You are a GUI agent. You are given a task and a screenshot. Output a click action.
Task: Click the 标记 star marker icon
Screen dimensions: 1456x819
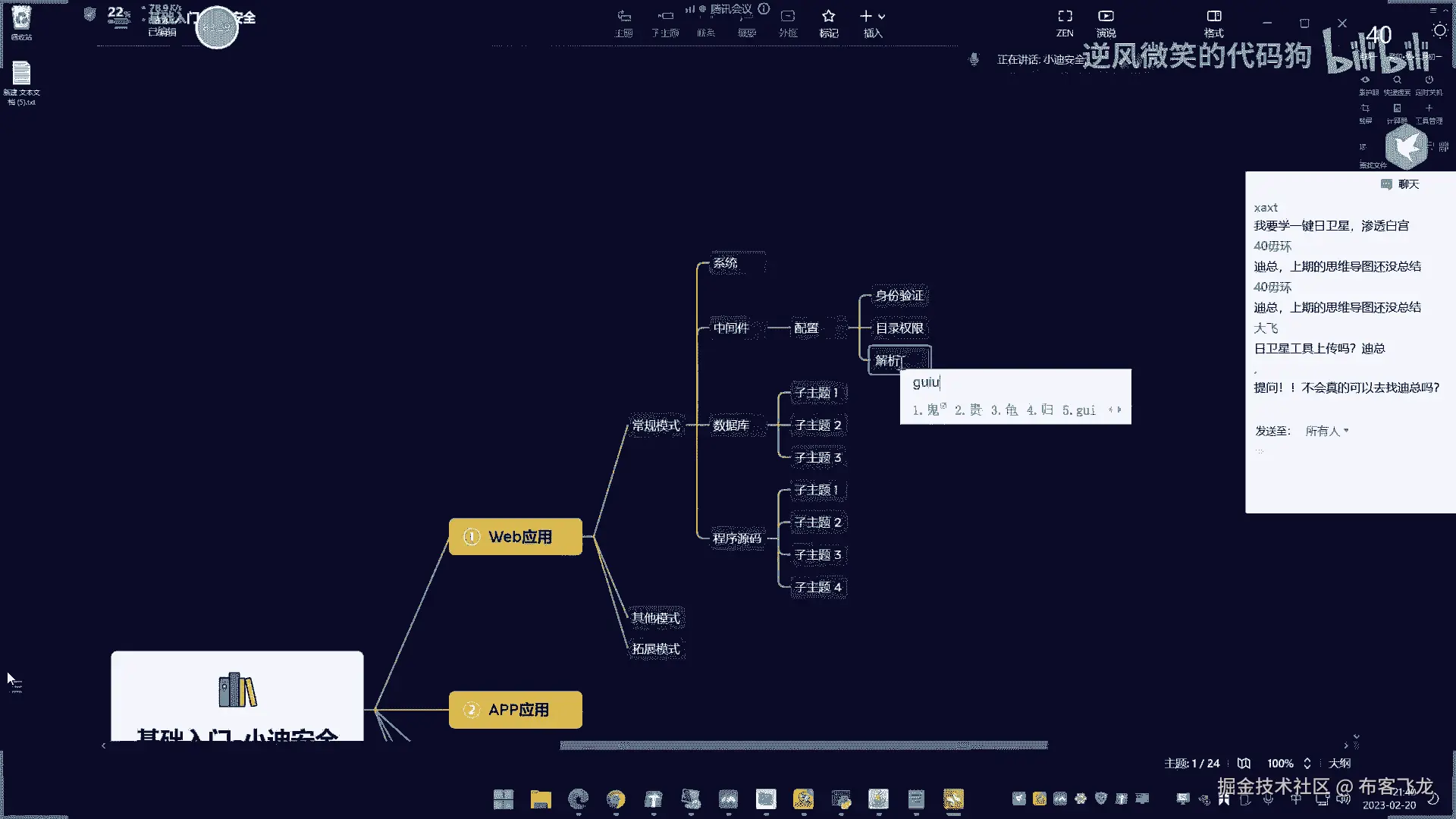828,17
